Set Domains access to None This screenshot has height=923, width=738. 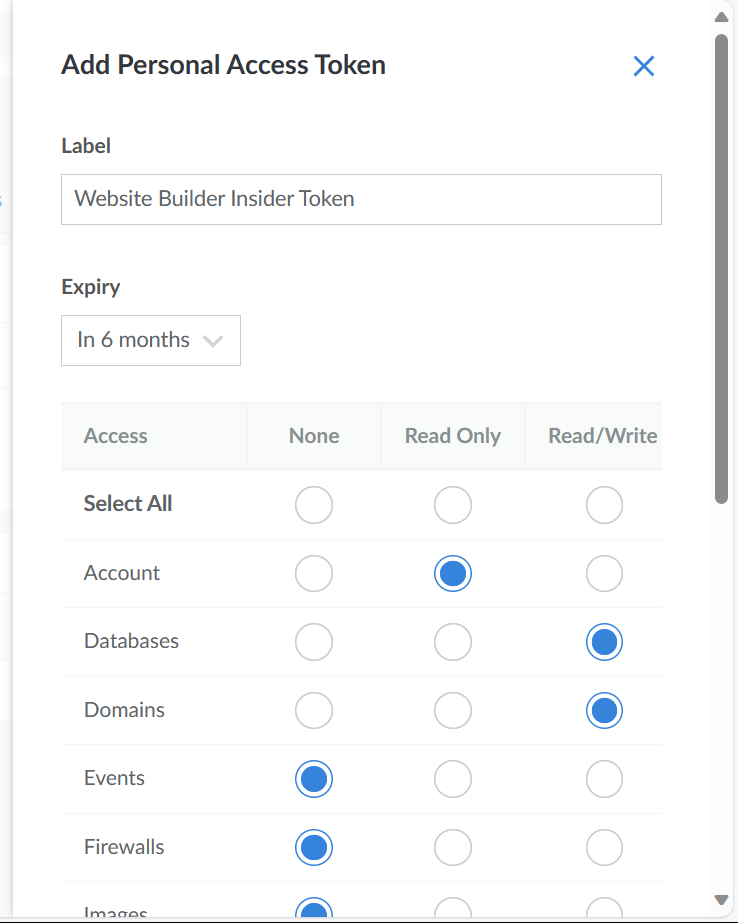[314, 711]
